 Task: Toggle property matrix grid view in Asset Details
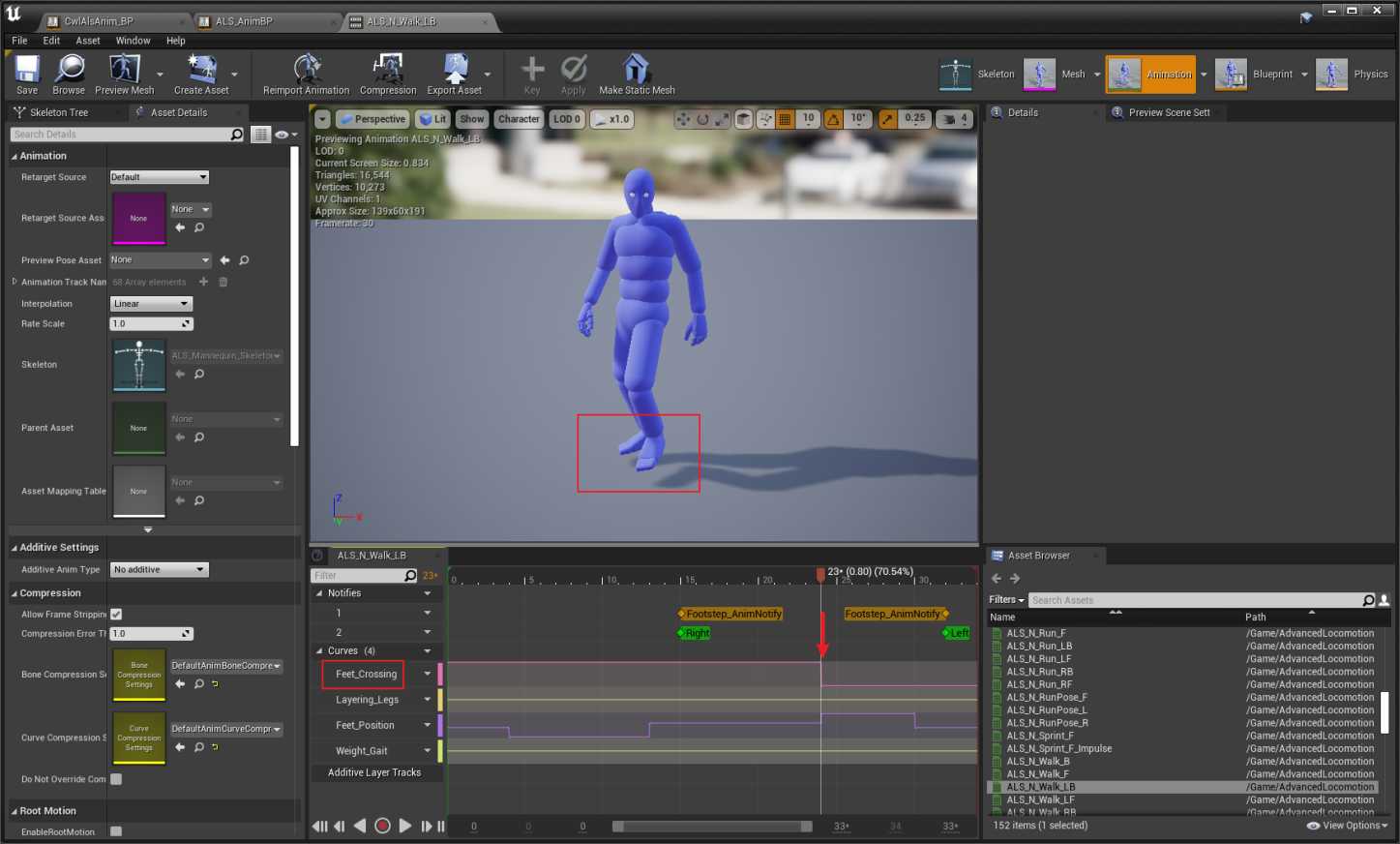pyautogui.click(x=260, y=135)
